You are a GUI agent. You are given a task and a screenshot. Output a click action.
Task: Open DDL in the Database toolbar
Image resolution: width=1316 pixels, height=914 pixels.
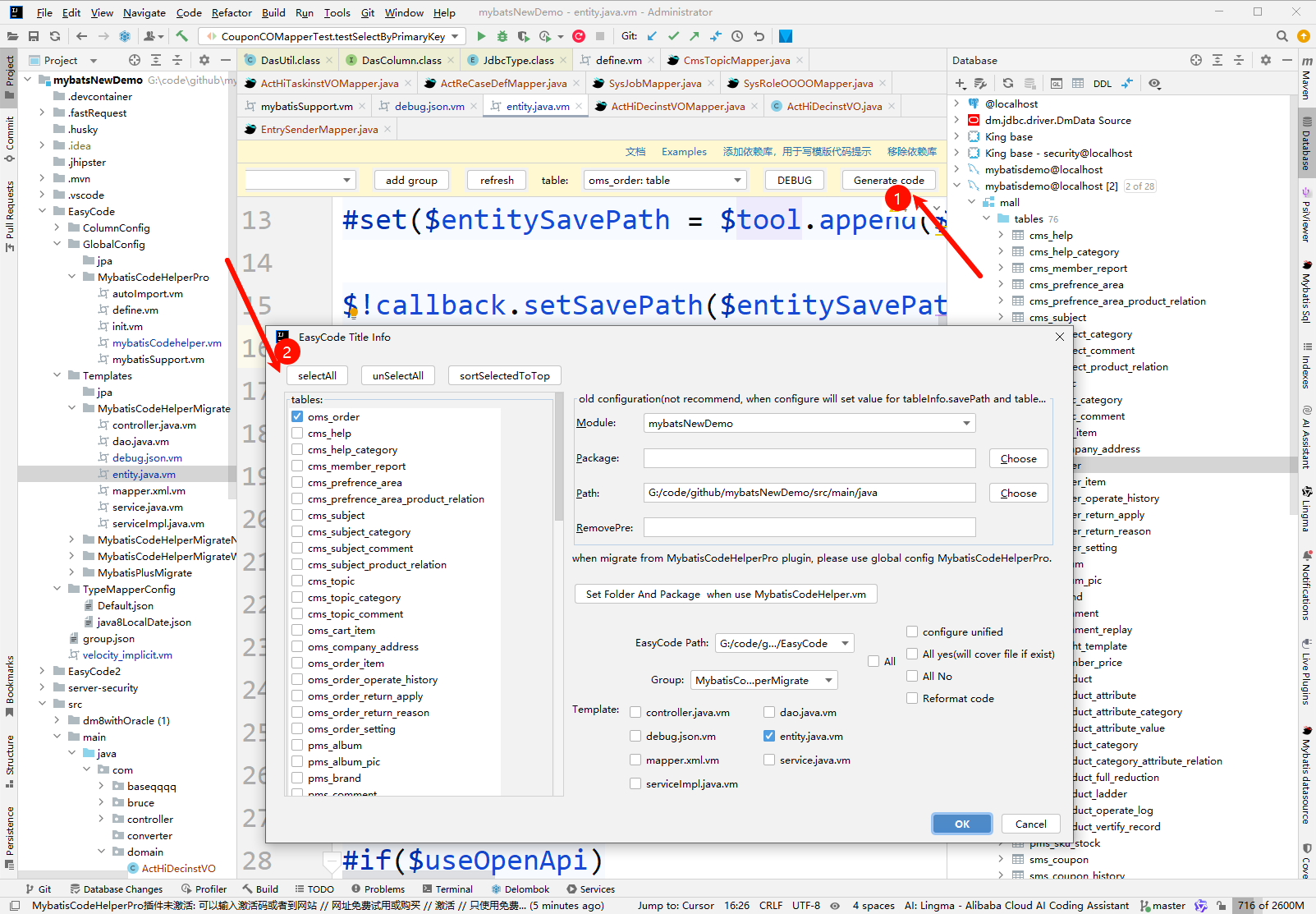coord(1103,84)
